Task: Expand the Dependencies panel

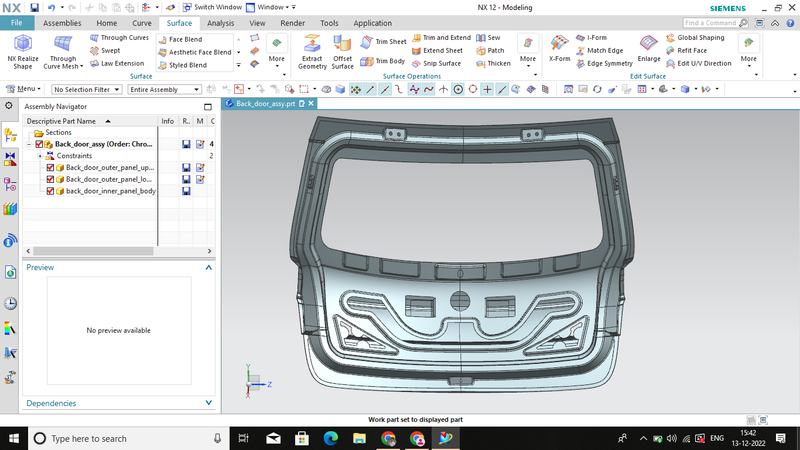Action: [209, 403]
